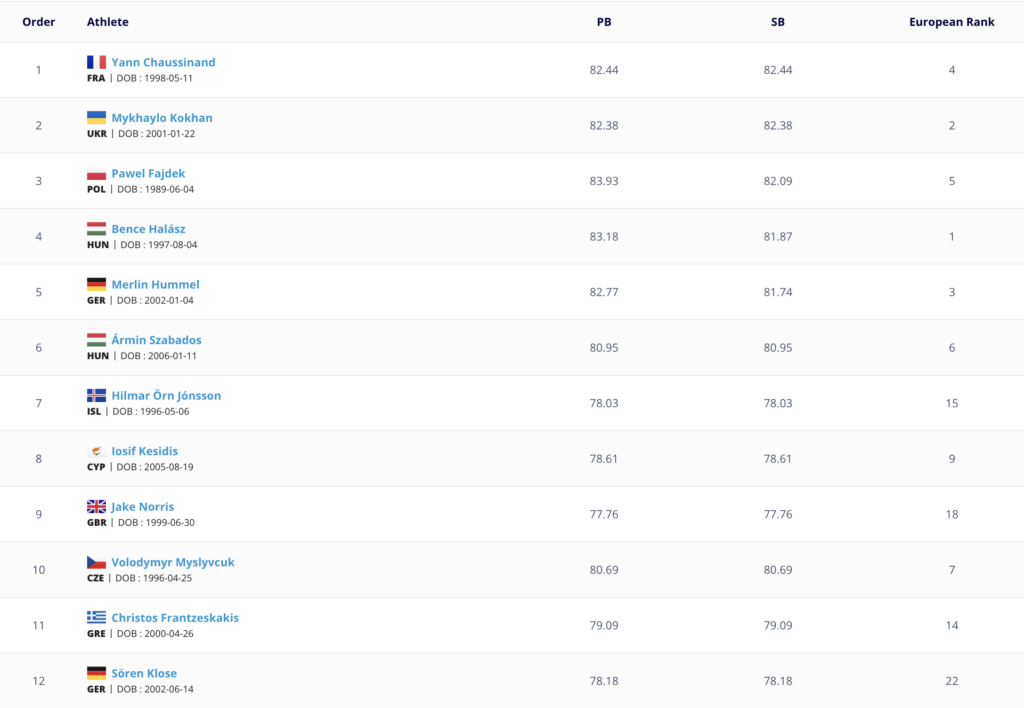The height and width of the screenshot is (708, 1024).
Task: Click the Order column header
Action: [x=39, y=22]
